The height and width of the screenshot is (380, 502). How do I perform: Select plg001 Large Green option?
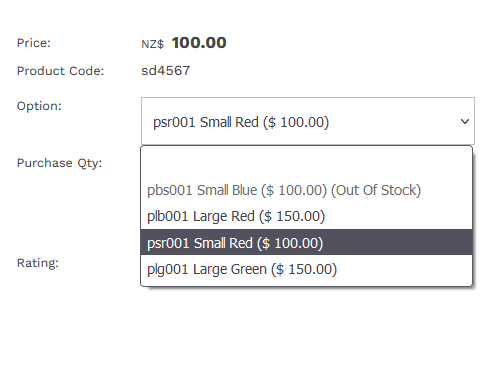tap(306, 269)
